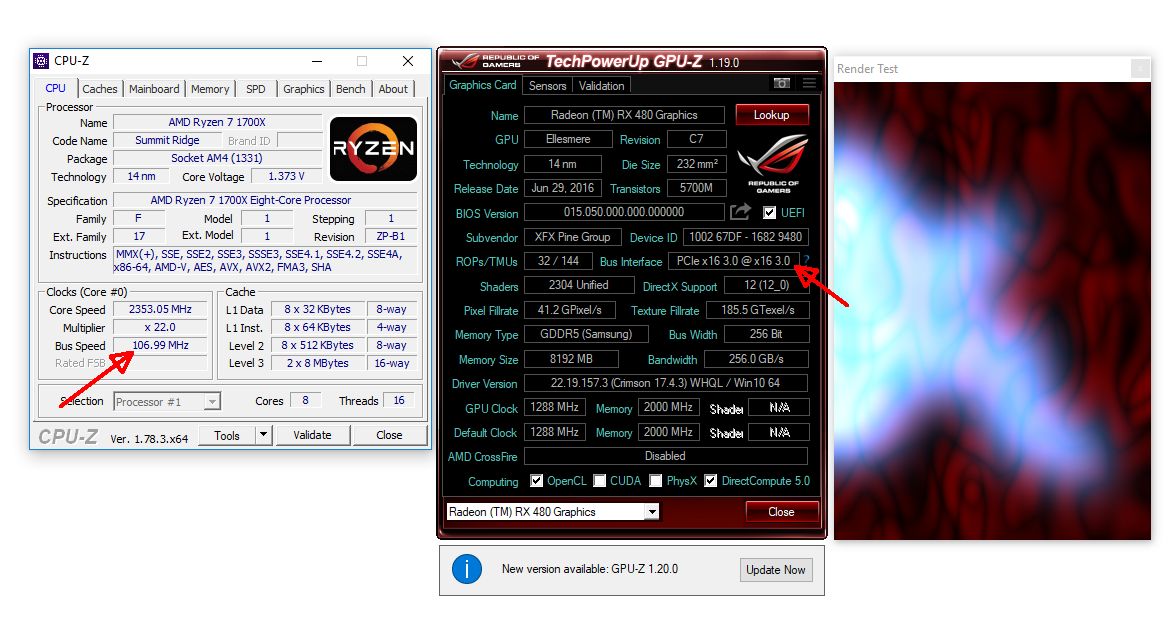Switch to the Caches tab in CPU-Z
This screenshot has height=620, width=1173.
(99, 89)
